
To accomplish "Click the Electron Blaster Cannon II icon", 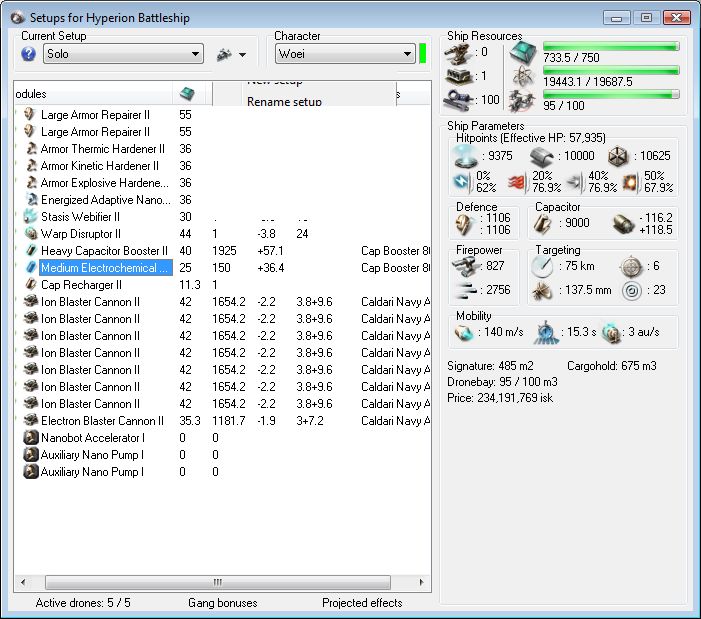I will pos(30,421).
